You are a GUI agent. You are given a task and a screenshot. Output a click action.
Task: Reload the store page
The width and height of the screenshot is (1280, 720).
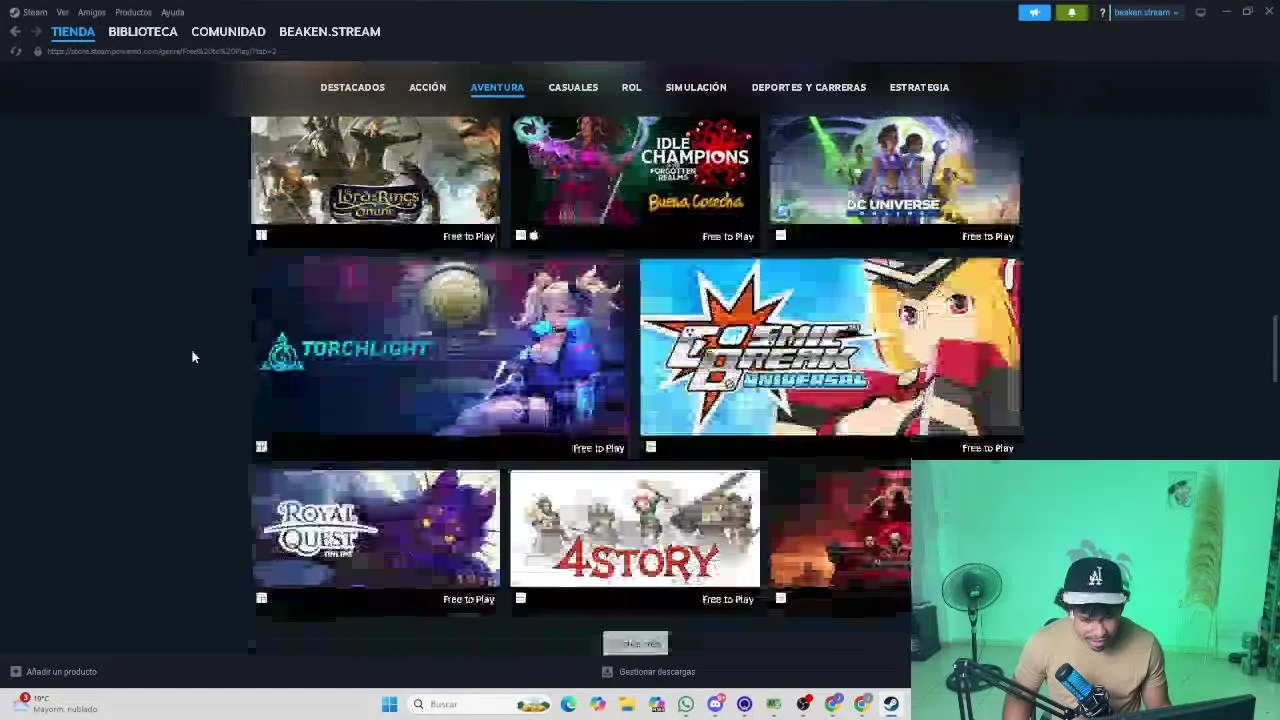15,51
